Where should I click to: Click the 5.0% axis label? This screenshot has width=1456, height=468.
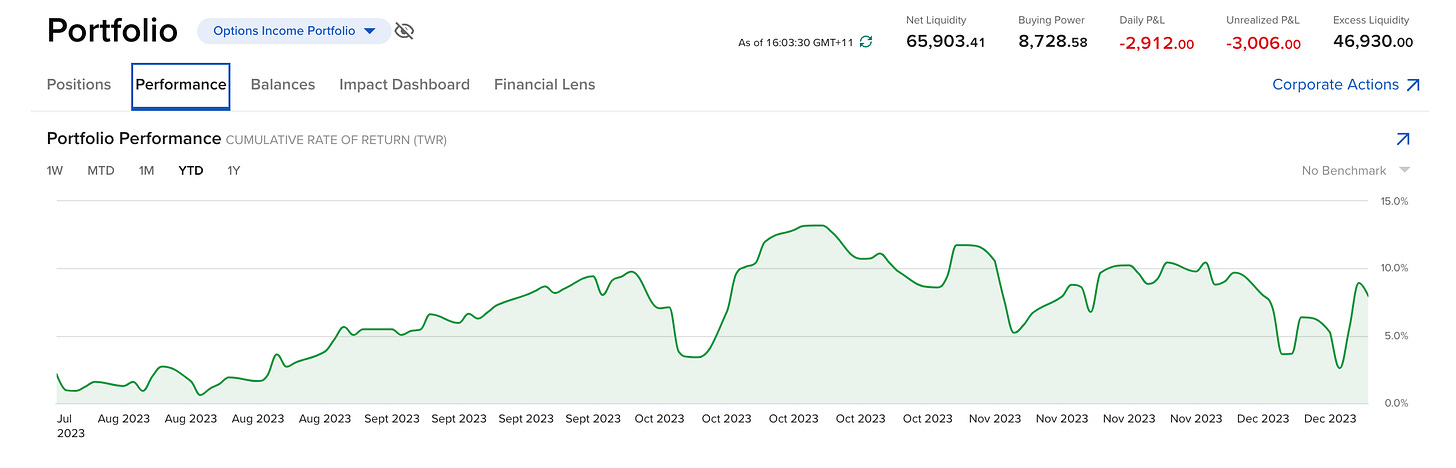click(1395, 336)
